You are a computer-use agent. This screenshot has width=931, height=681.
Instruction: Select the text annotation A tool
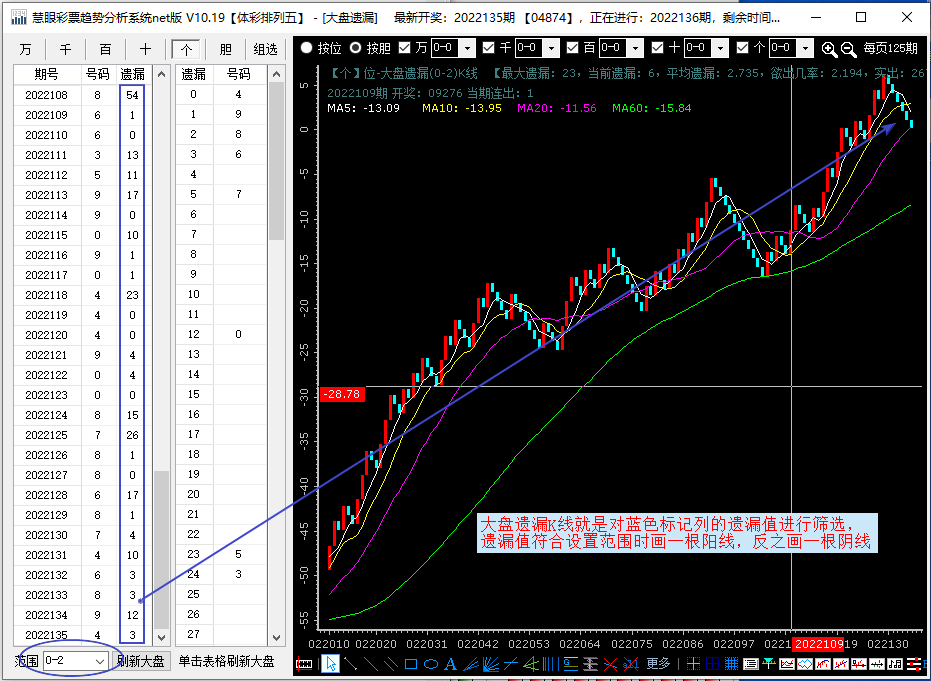pos(450,664)
